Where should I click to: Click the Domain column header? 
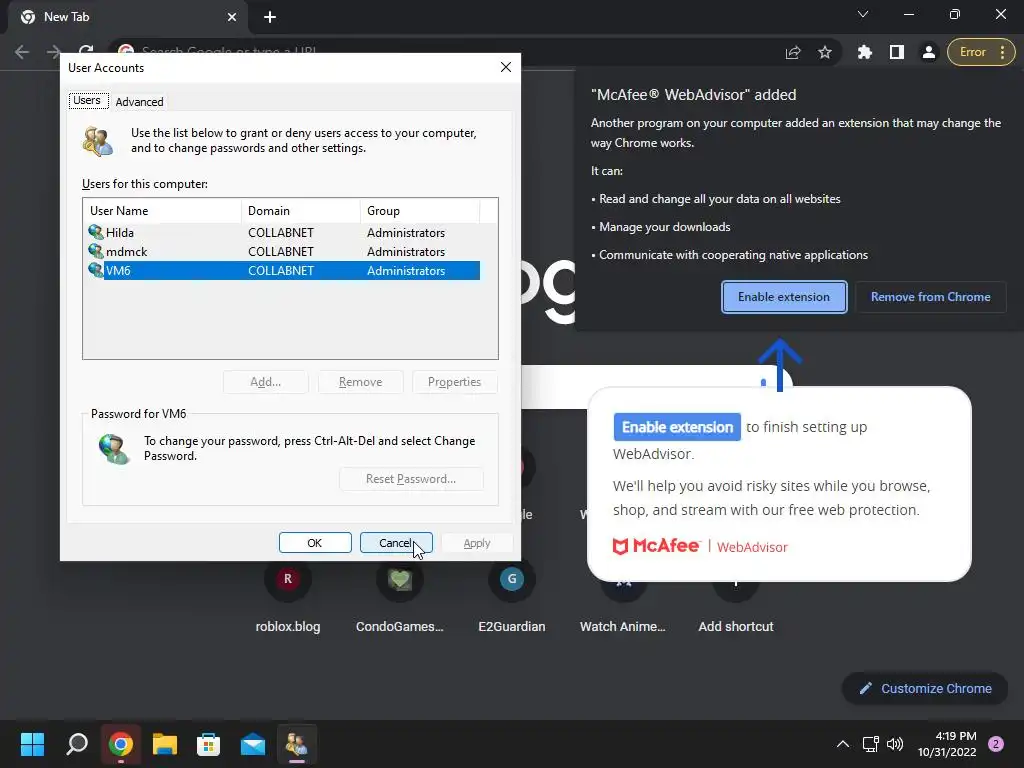click(x=301, y=211)
